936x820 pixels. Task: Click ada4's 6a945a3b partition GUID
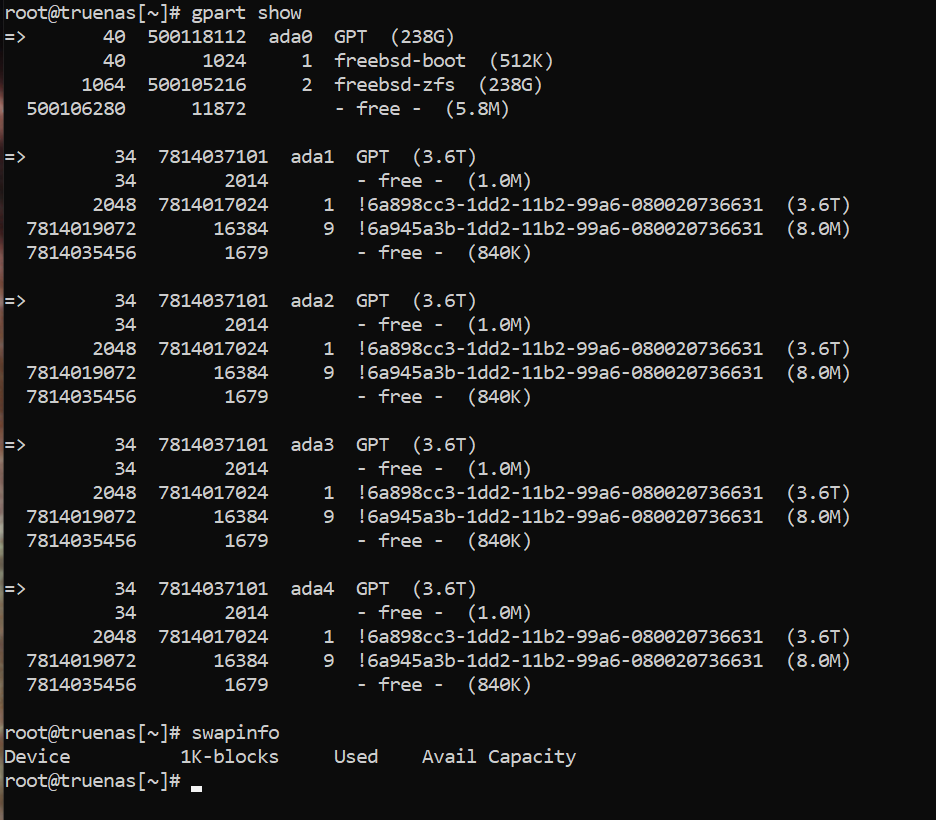[x=559, y=661]
